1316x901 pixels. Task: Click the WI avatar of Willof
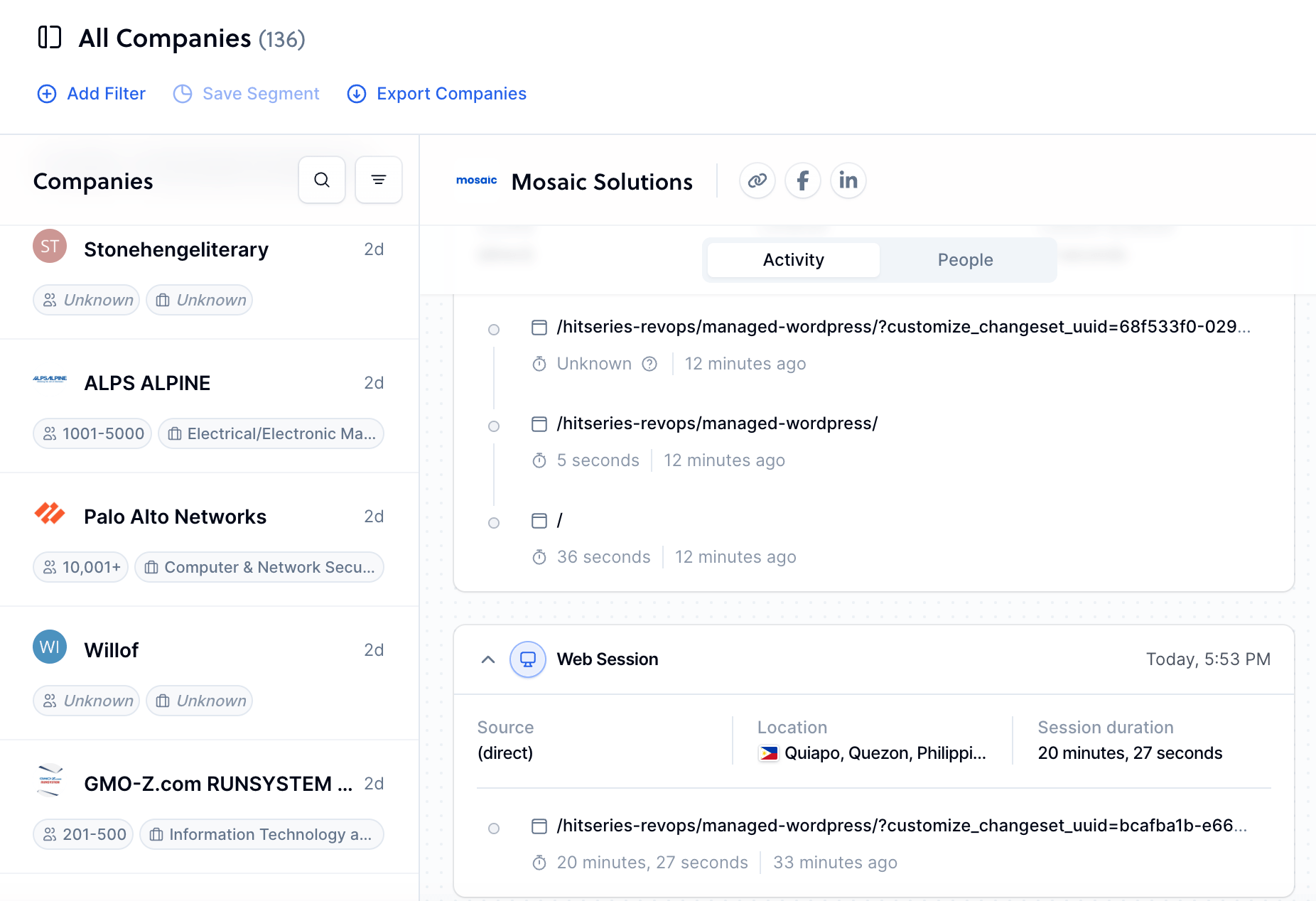(x=50, y=647)
